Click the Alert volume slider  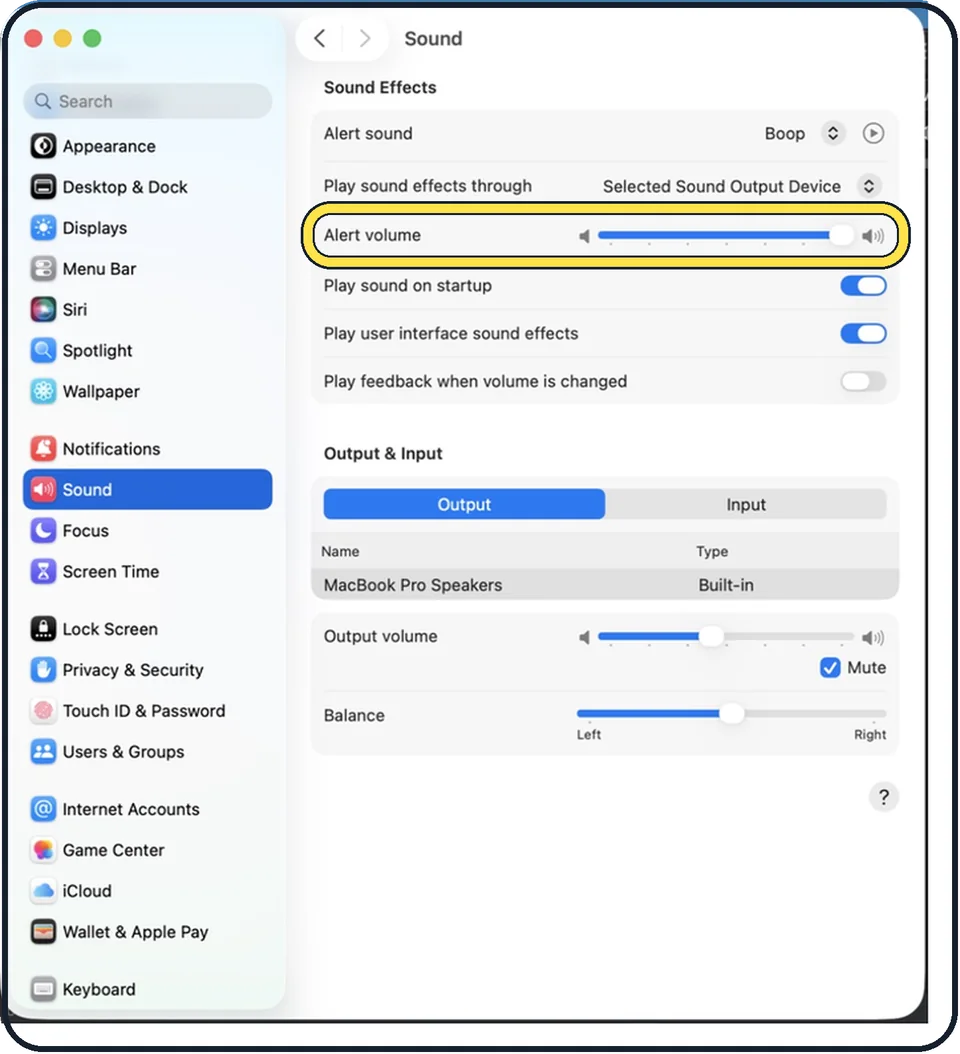pos(725,235)
